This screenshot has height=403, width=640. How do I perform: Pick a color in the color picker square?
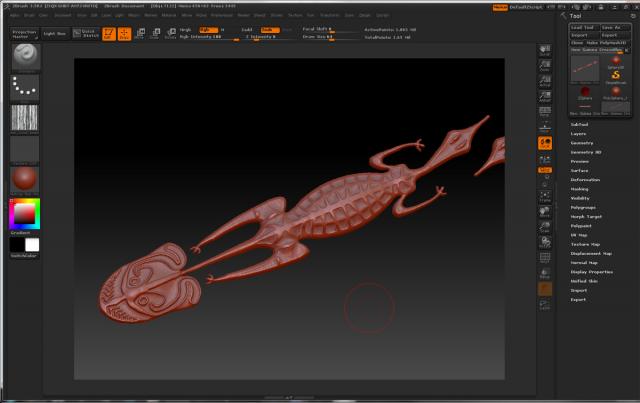coord(24,212)
